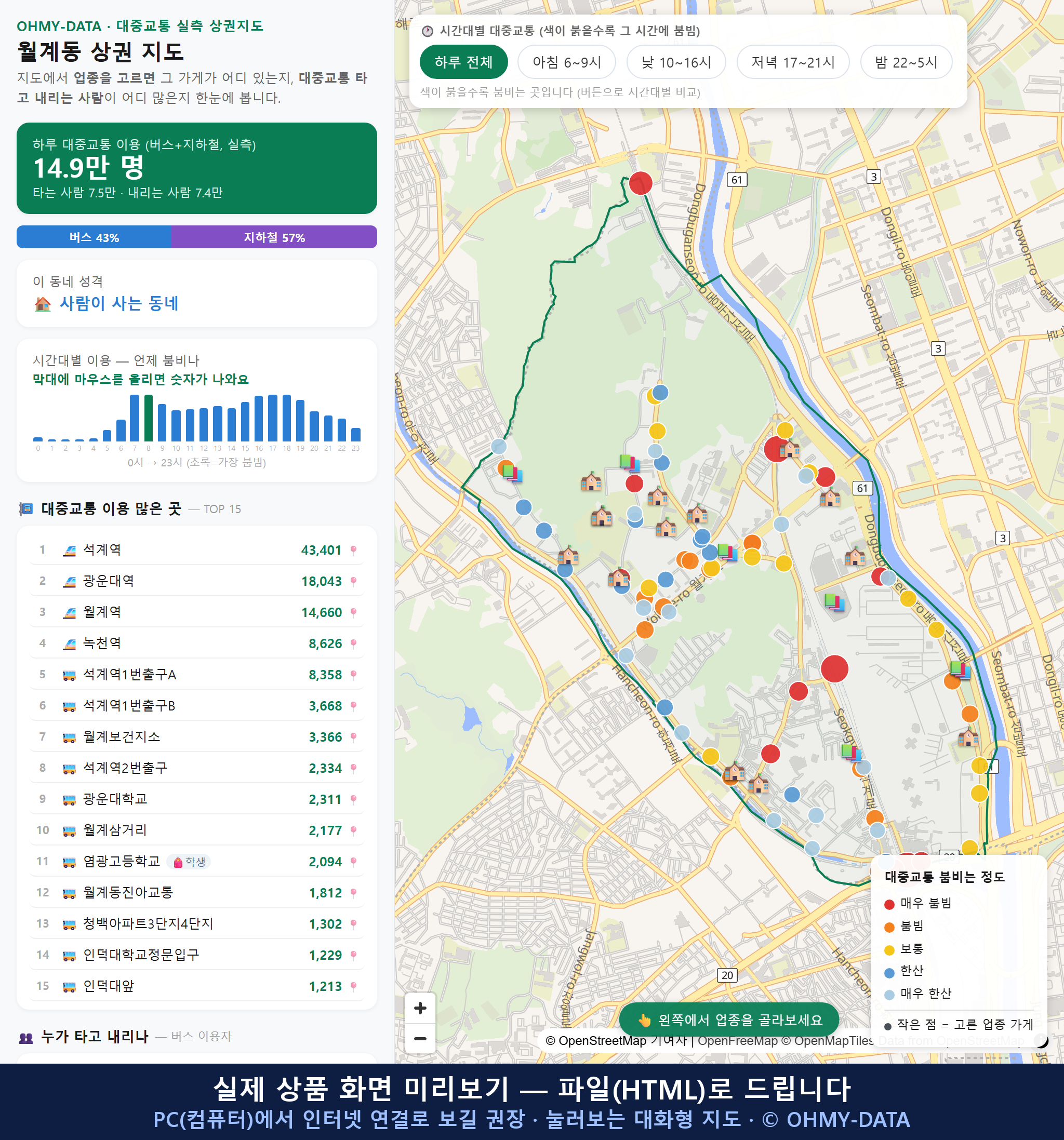Select the 월계삼거리 row in TOP 15
The image size is (1064, 1140).
click(x=197, y=831)
